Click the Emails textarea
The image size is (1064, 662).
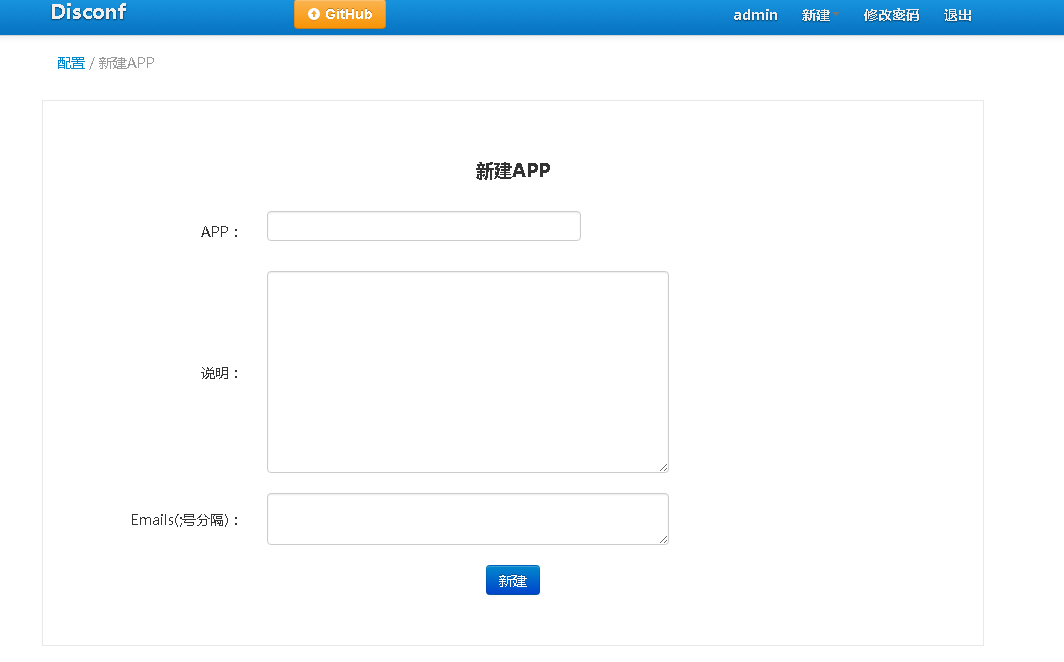point(468,519)
